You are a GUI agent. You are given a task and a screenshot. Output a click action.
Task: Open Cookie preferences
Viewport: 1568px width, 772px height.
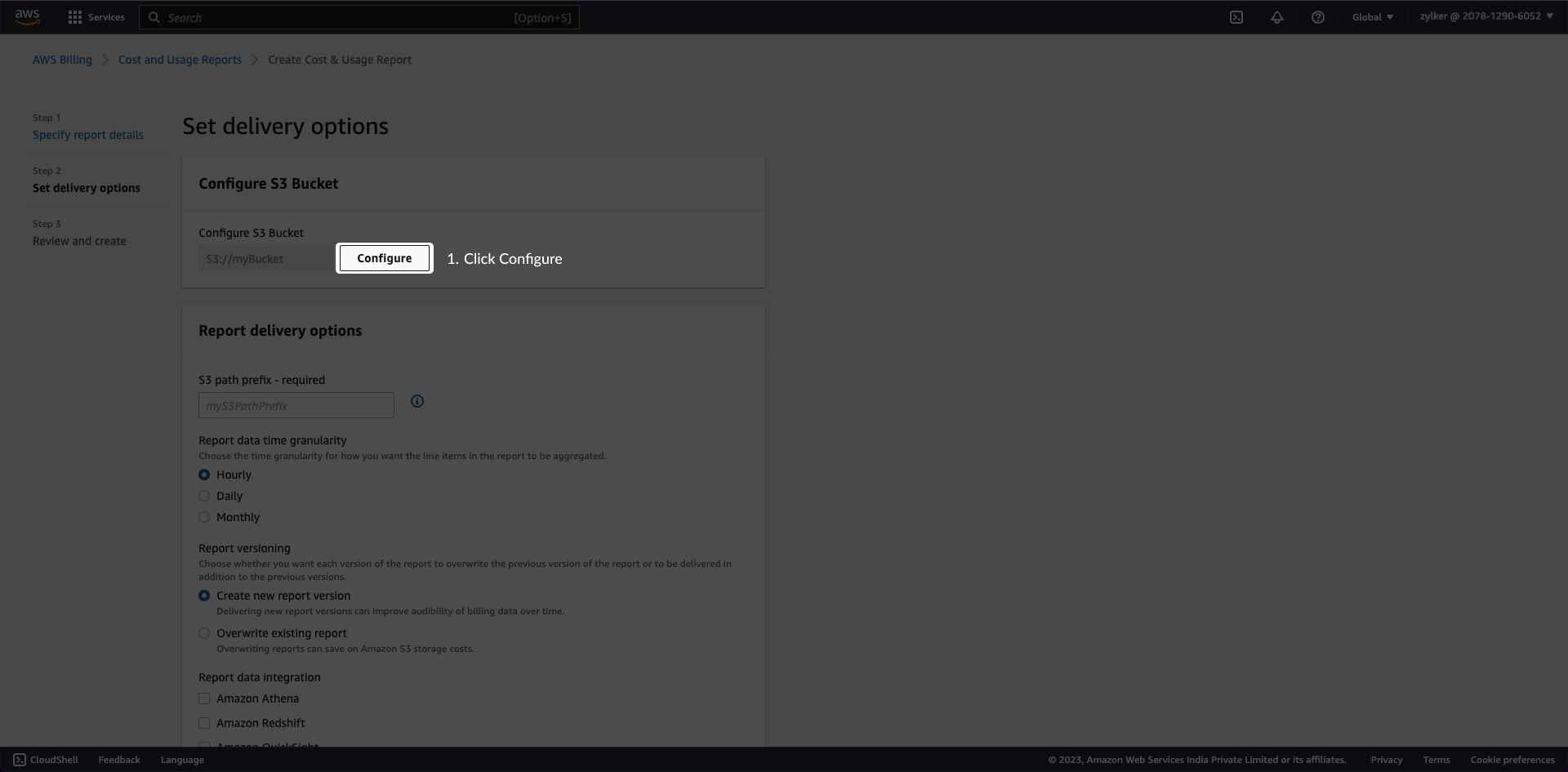[x=1512, y=760]
